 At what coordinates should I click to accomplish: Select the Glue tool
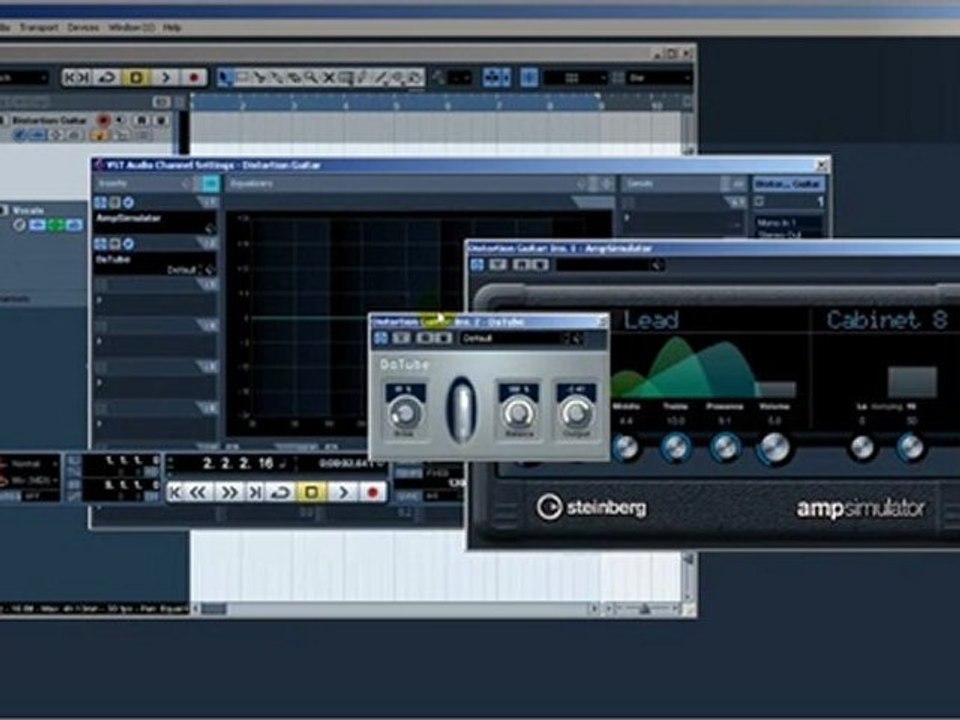pyautogui.click(x=277, y=78)
